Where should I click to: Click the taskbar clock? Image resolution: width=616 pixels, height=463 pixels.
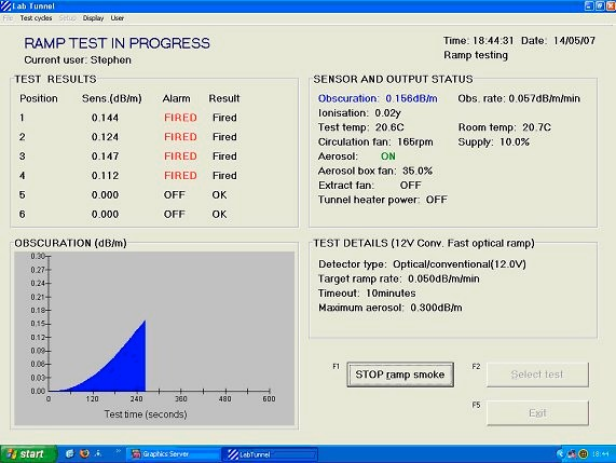(x=601, y=454)
